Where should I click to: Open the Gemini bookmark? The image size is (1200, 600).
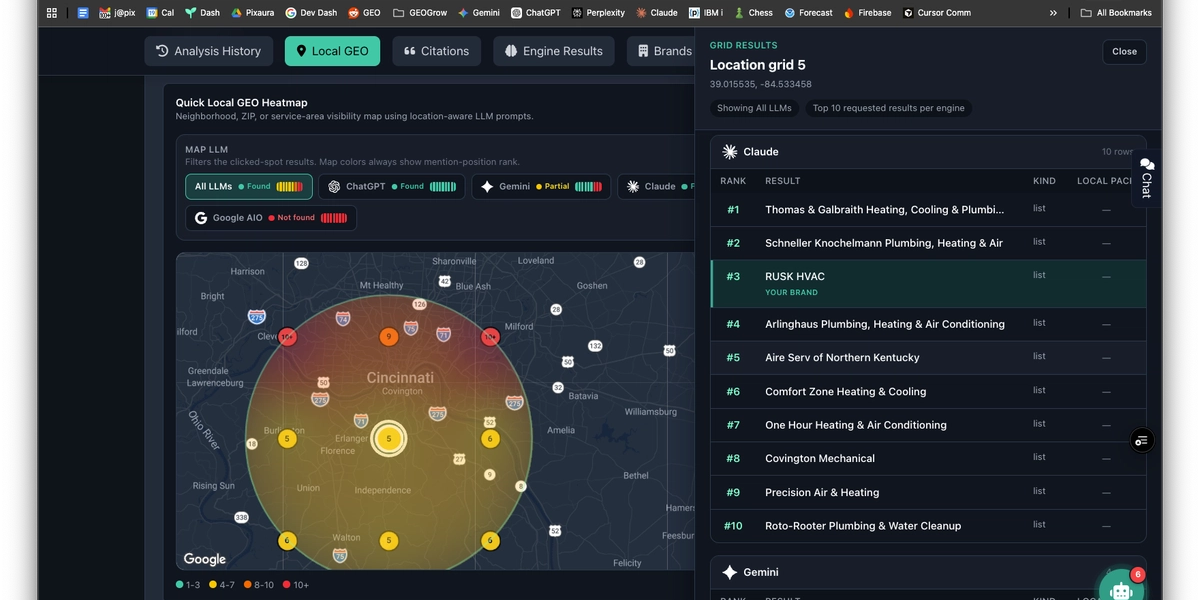(479, 13)
